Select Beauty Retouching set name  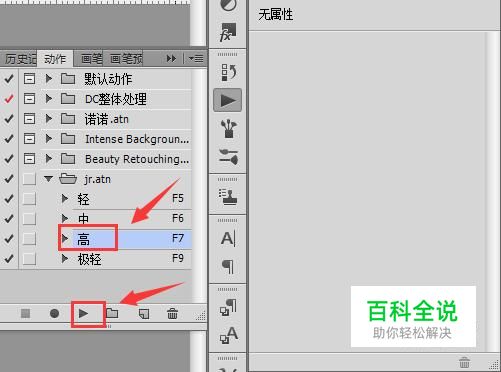[x=137, y=159]
